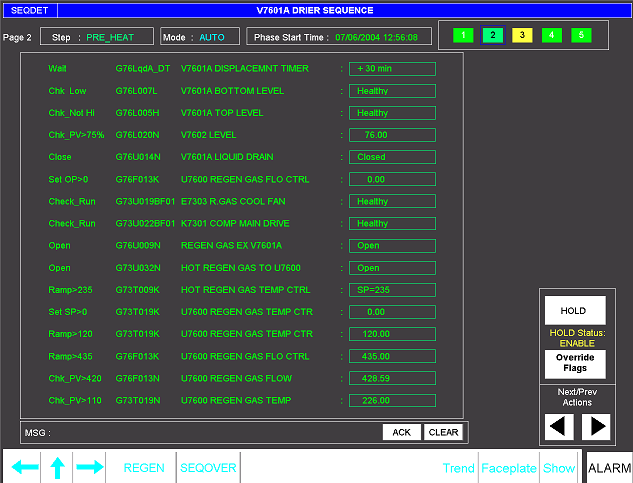Select tag G73T019N
The height and width of the screenshot is (483, 633).
click(x=138, y=401)
